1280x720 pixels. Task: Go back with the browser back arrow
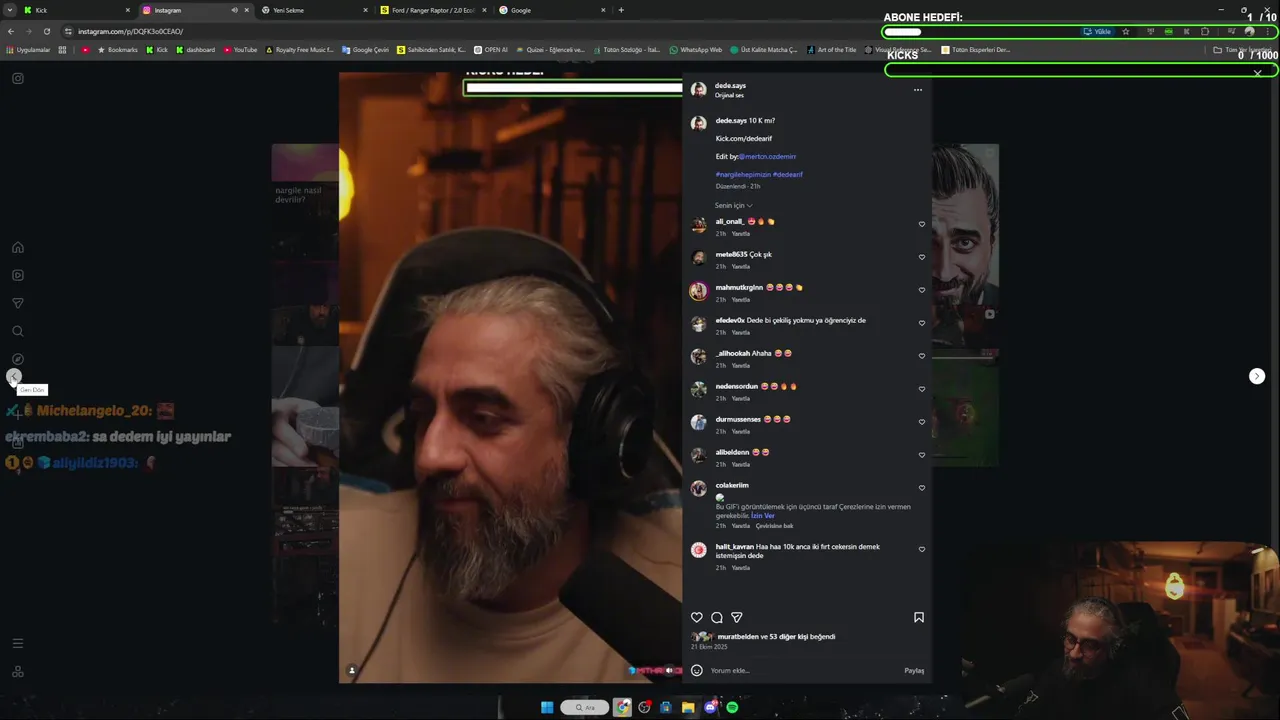tap(11, 31)
